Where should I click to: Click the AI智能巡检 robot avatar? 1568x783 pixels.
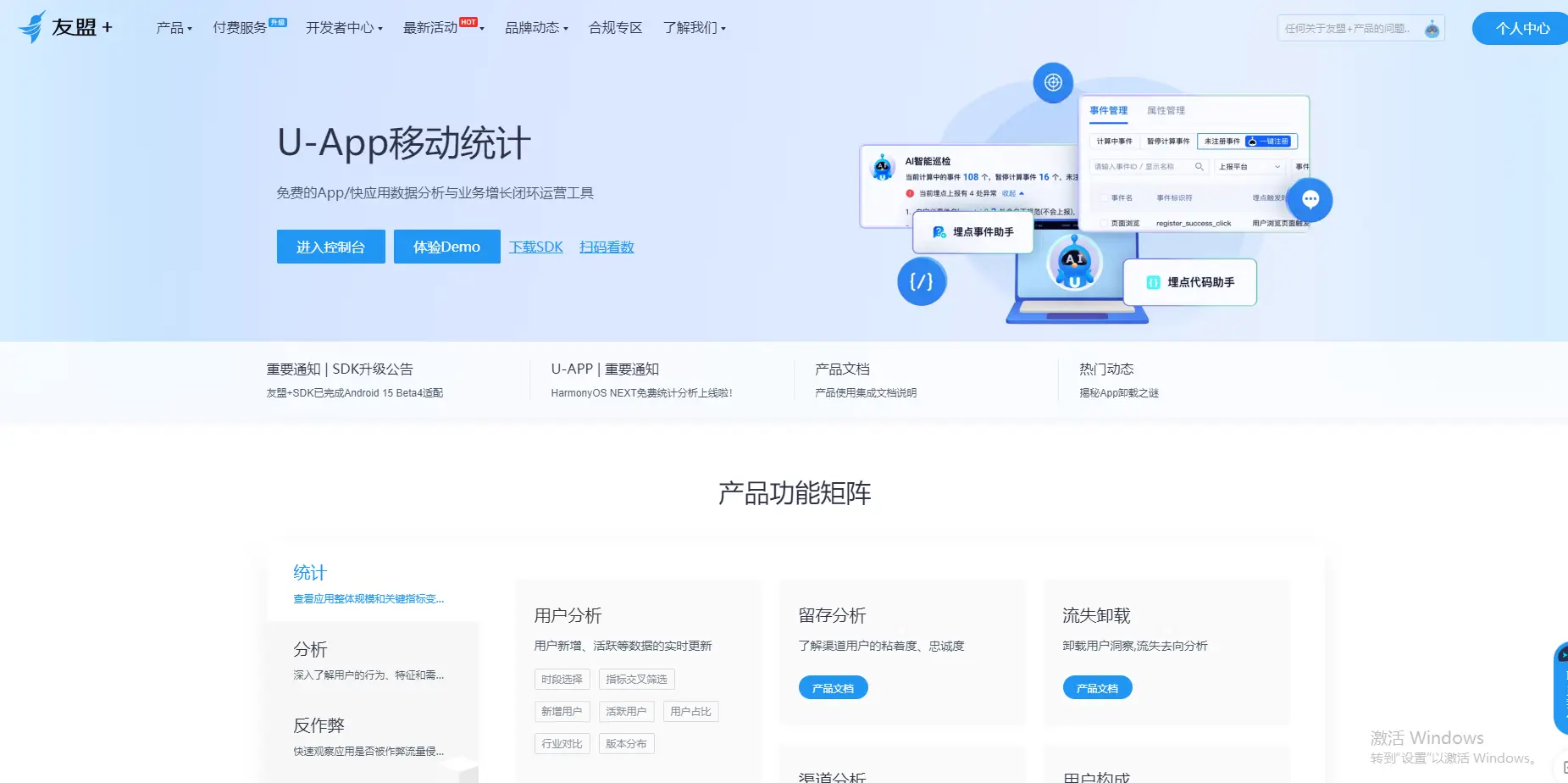click(883, 167)
